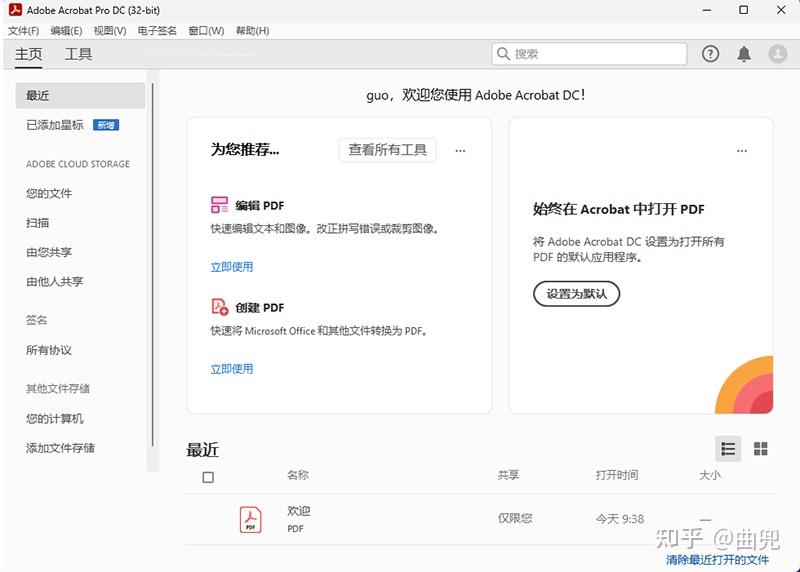Viewport: 800px width, 572px height.
Task: Open the 视图(V) menu
Action: [x=110, y=31]
